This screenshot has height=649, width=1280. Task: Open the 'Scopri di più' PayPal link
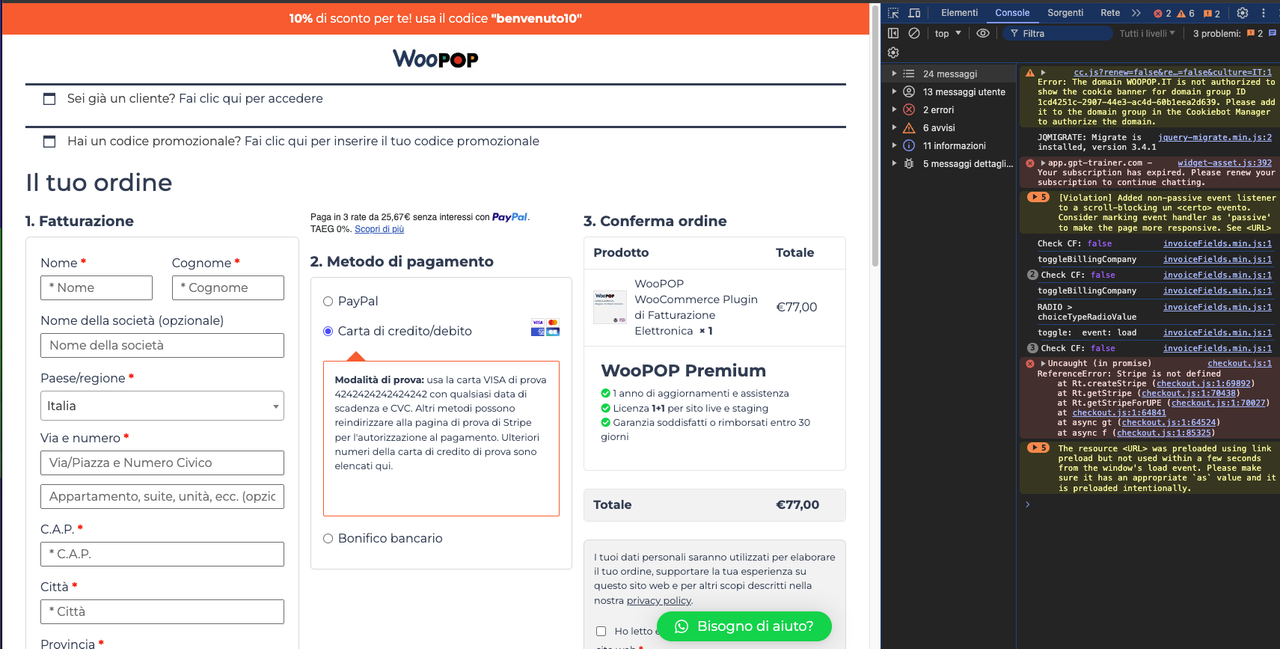379,229
